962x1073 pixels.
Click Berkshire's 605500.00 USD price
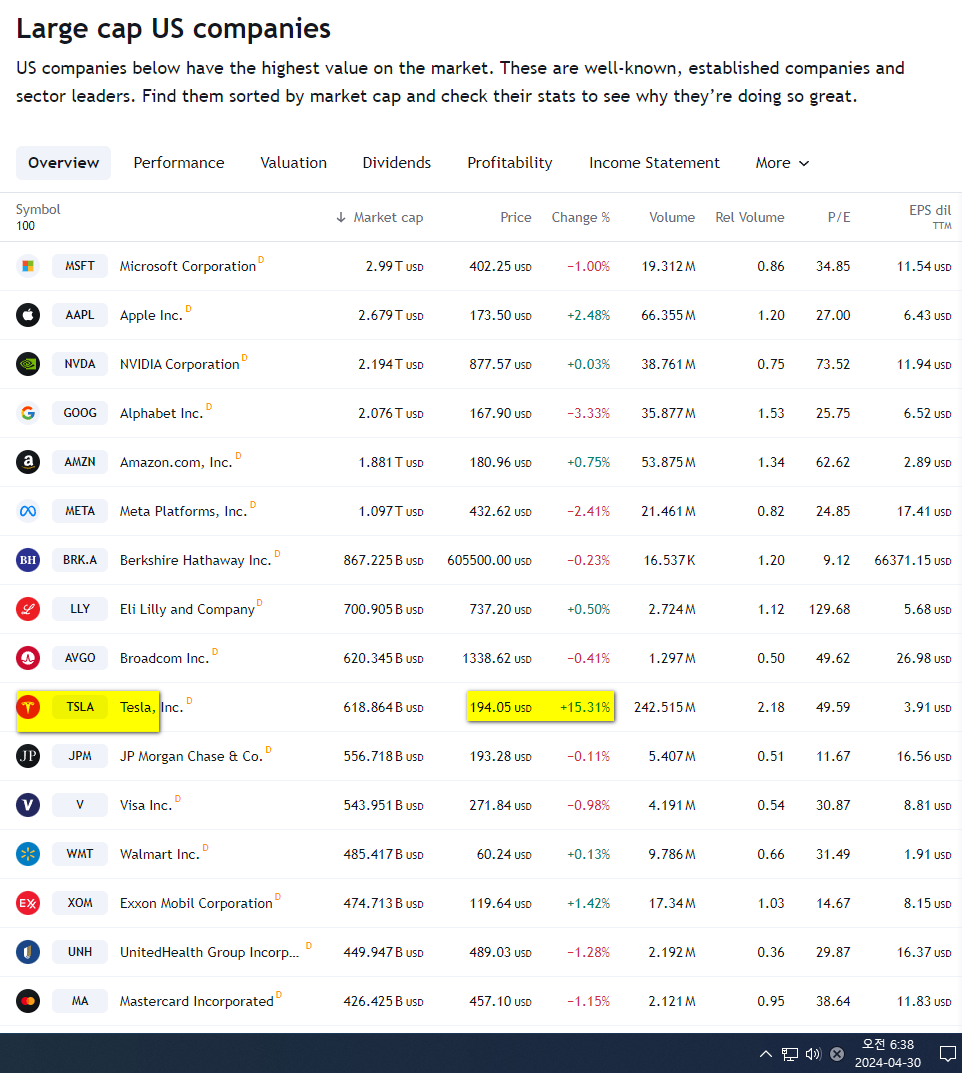pyautogui.click(x=489, y=560)
